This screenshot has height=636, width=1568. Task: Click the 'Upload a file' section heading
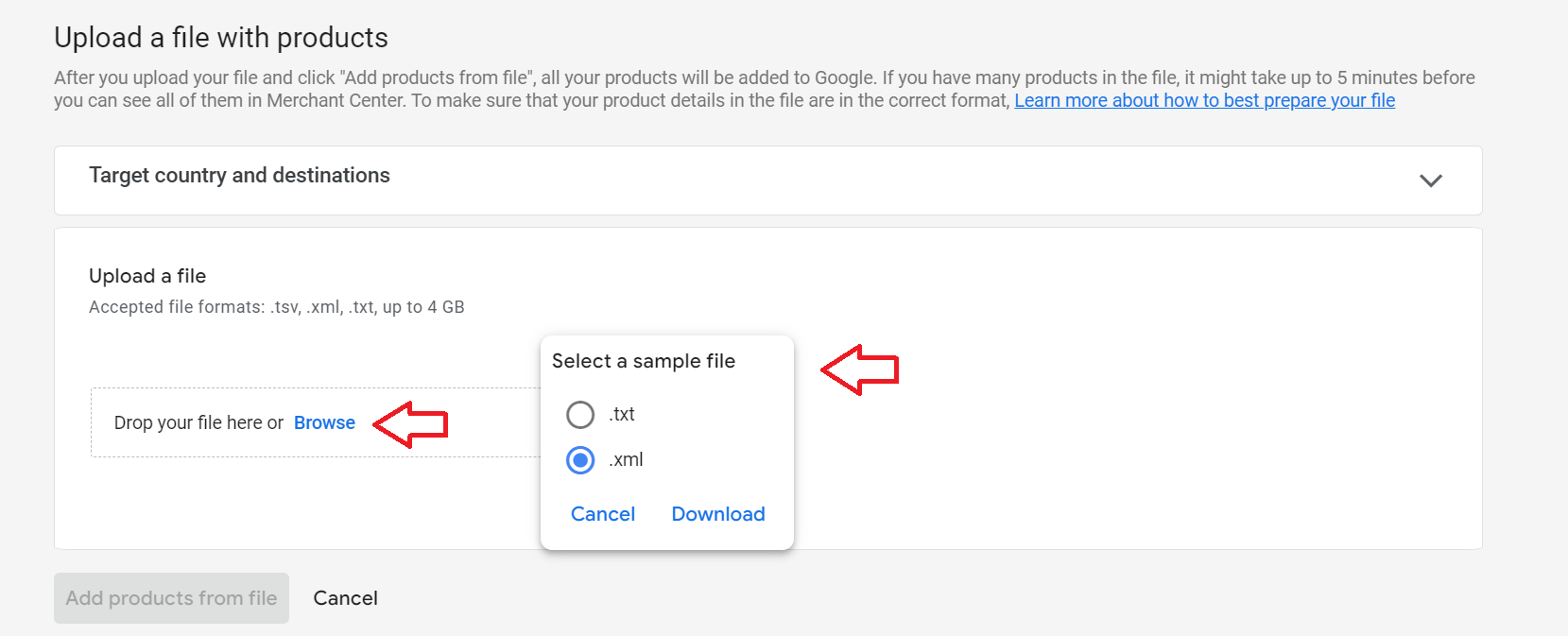[147, 276]
